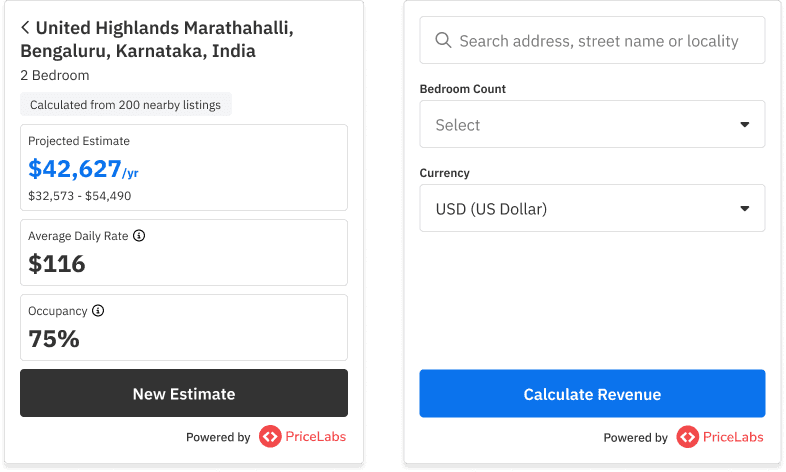Click the PriceLabs logo below New Estimate
The image size is (786, 472).
click(x=270, y=437)
